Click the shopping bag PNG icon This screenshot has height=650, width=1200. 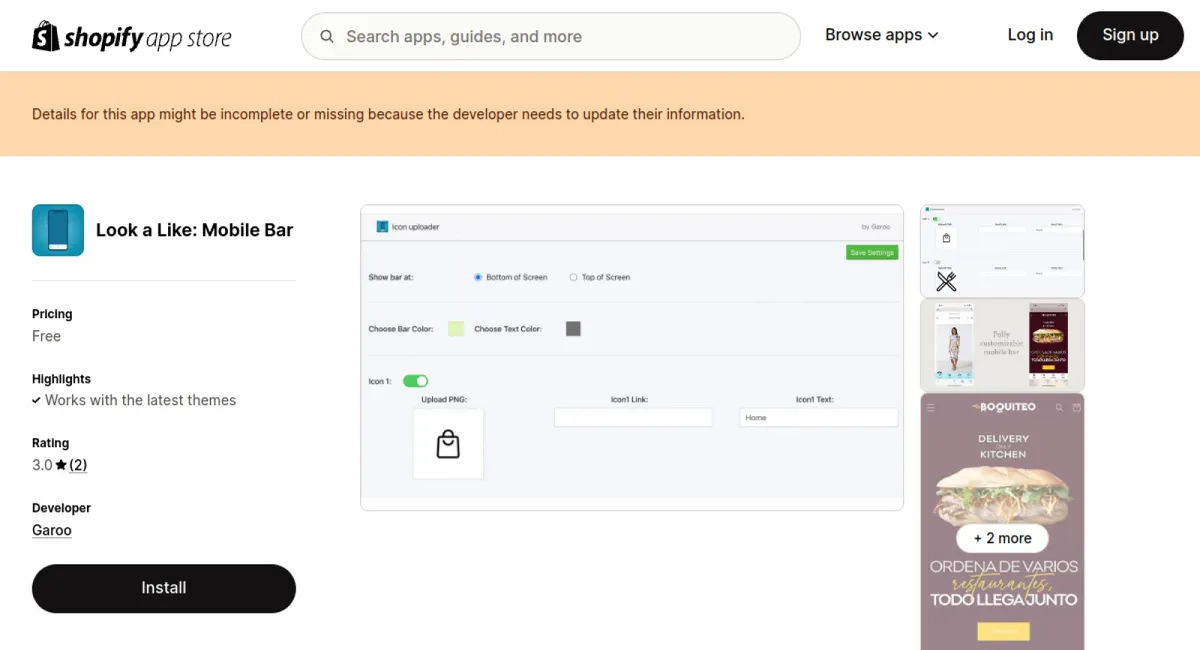(x=448, y=444)
